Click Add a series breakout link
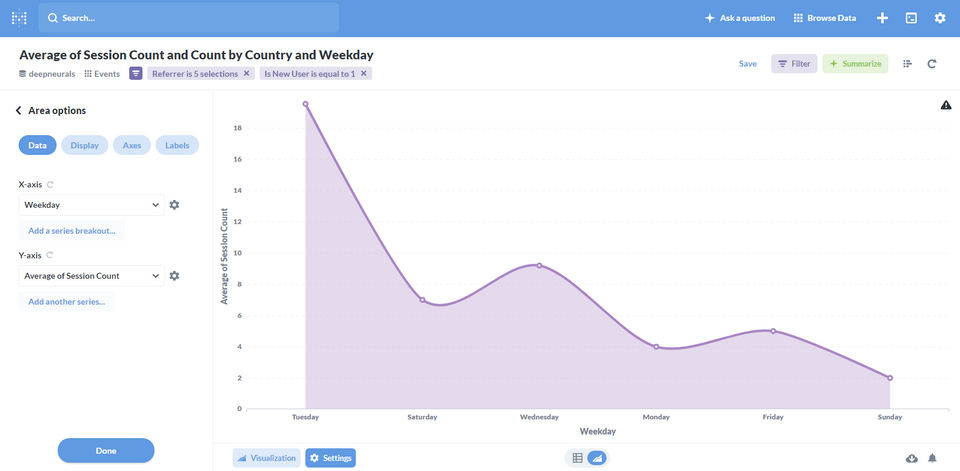This screenshot has height=471, width=960. pyautogui.click(x=71, y=231)
